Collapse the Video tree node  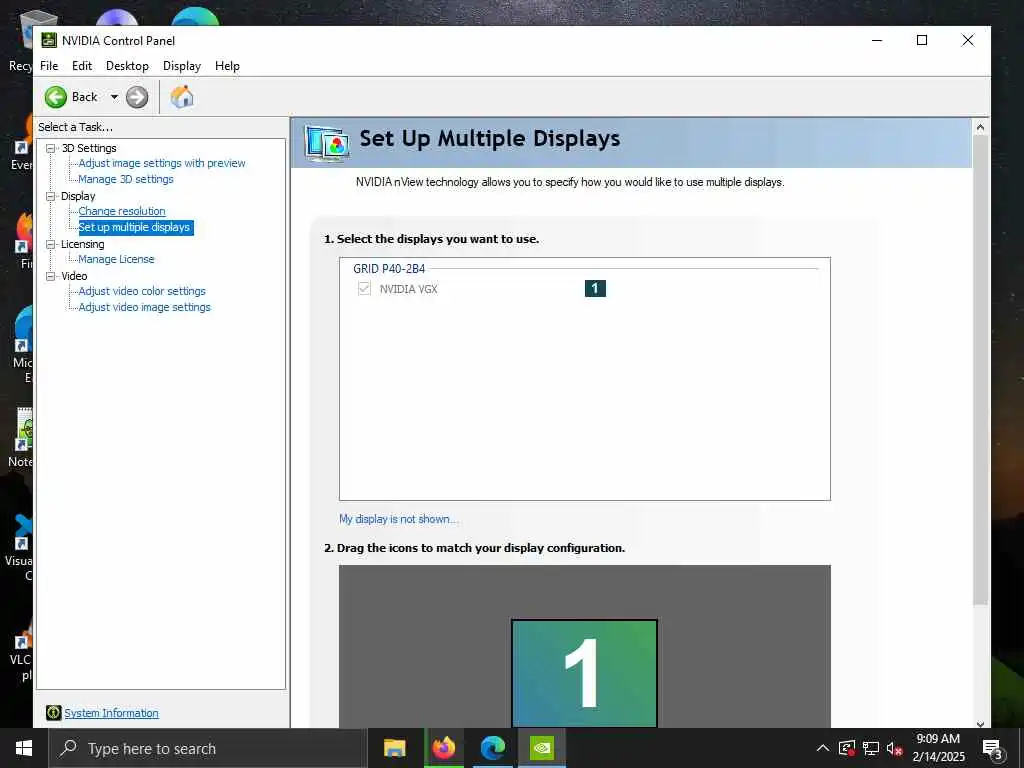50,276
